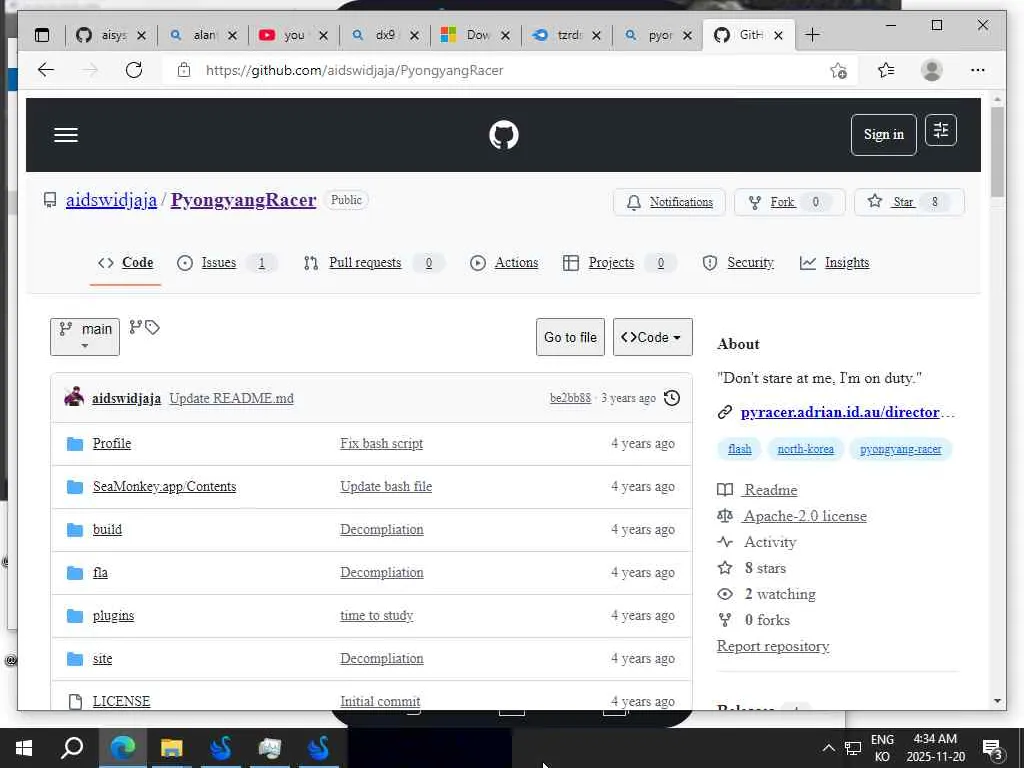Switch to the Issues tab
Image resolution: width=1024 pixels, height=768 pixels.
point(226,263)
